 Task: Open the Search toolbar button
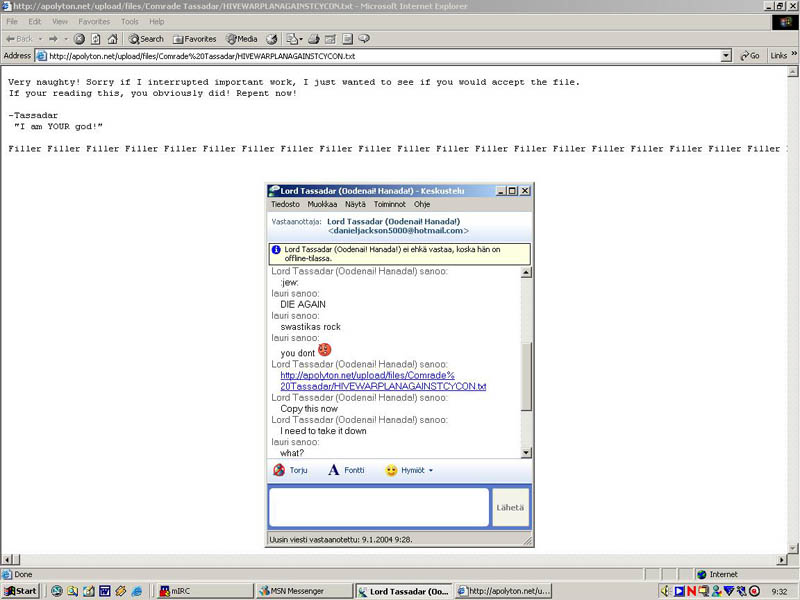[x=146, y=39]
